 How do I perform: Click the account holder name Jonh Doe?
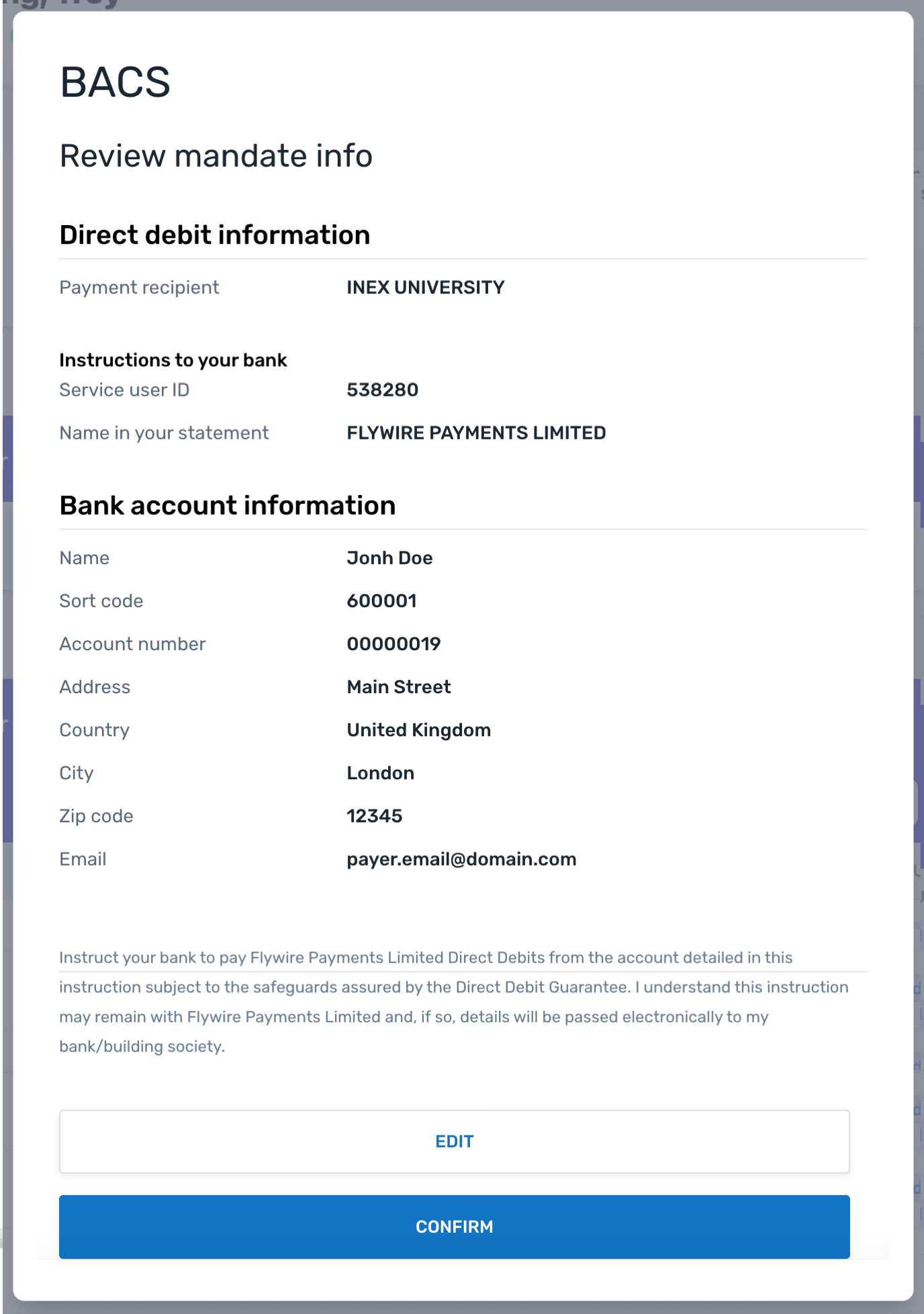[389, 558]
